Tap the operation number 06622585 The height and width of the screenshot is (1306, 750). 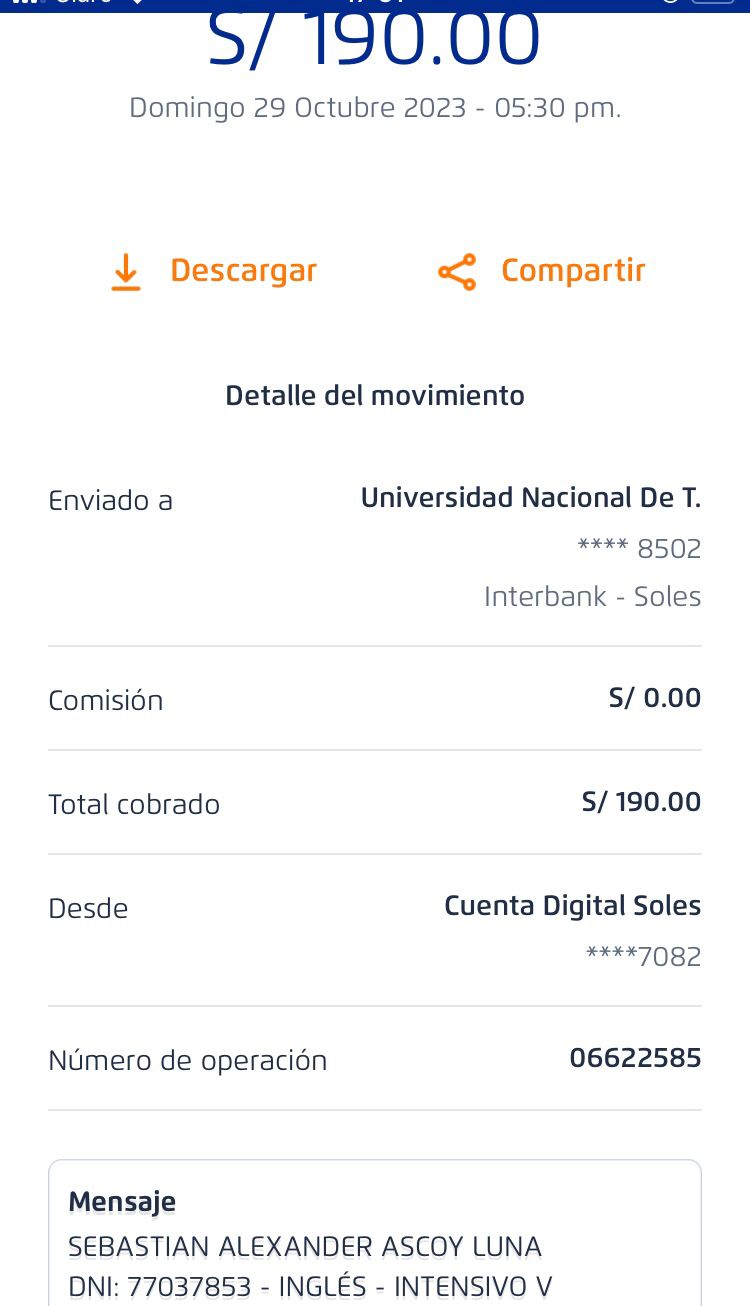pyautogui.click(x=635, y=1058)
